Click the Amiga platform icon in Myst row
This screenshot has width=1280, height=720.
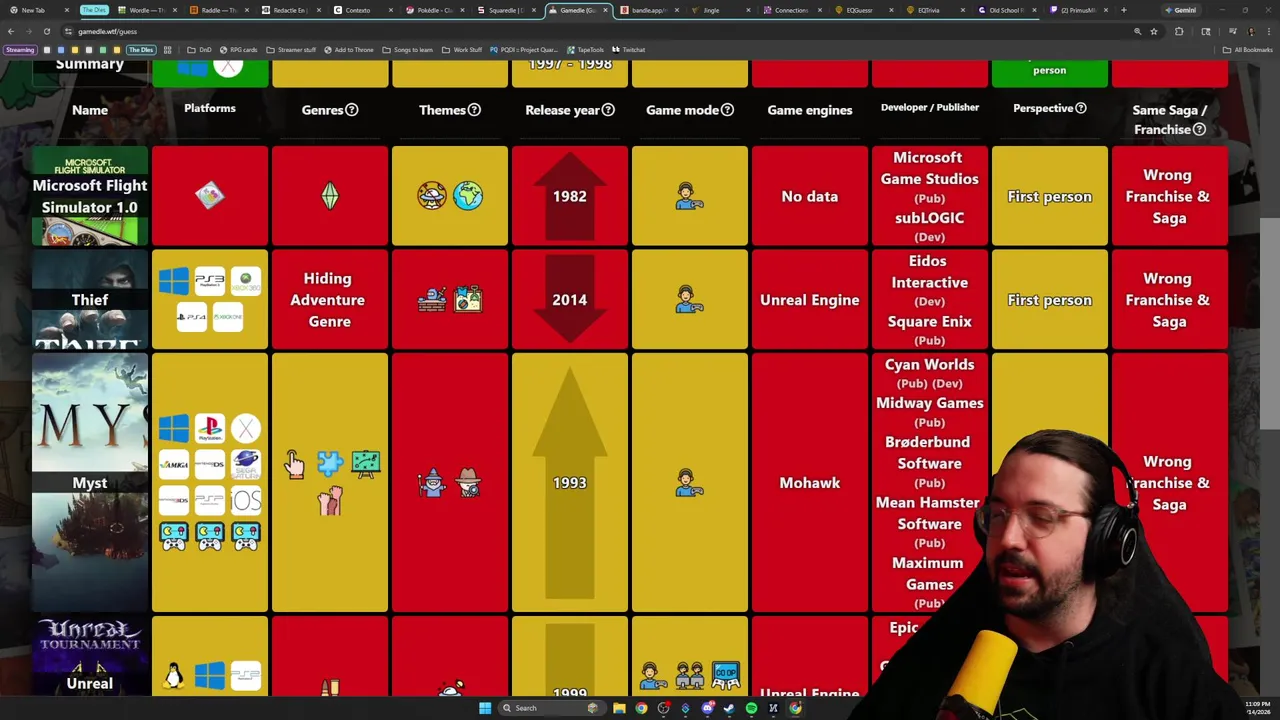pos(174,464)
